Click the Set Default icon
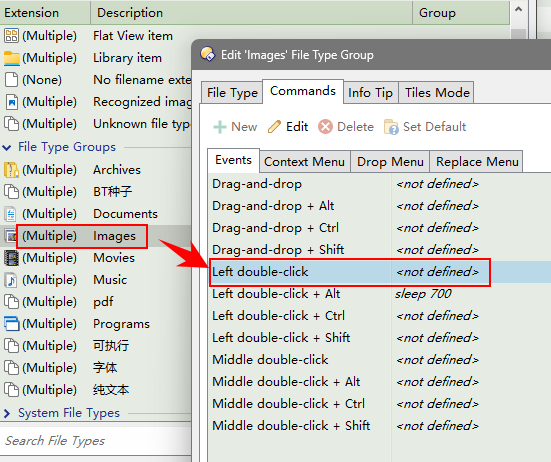Viewport: 551px width, 462px height. pos(391,127)
